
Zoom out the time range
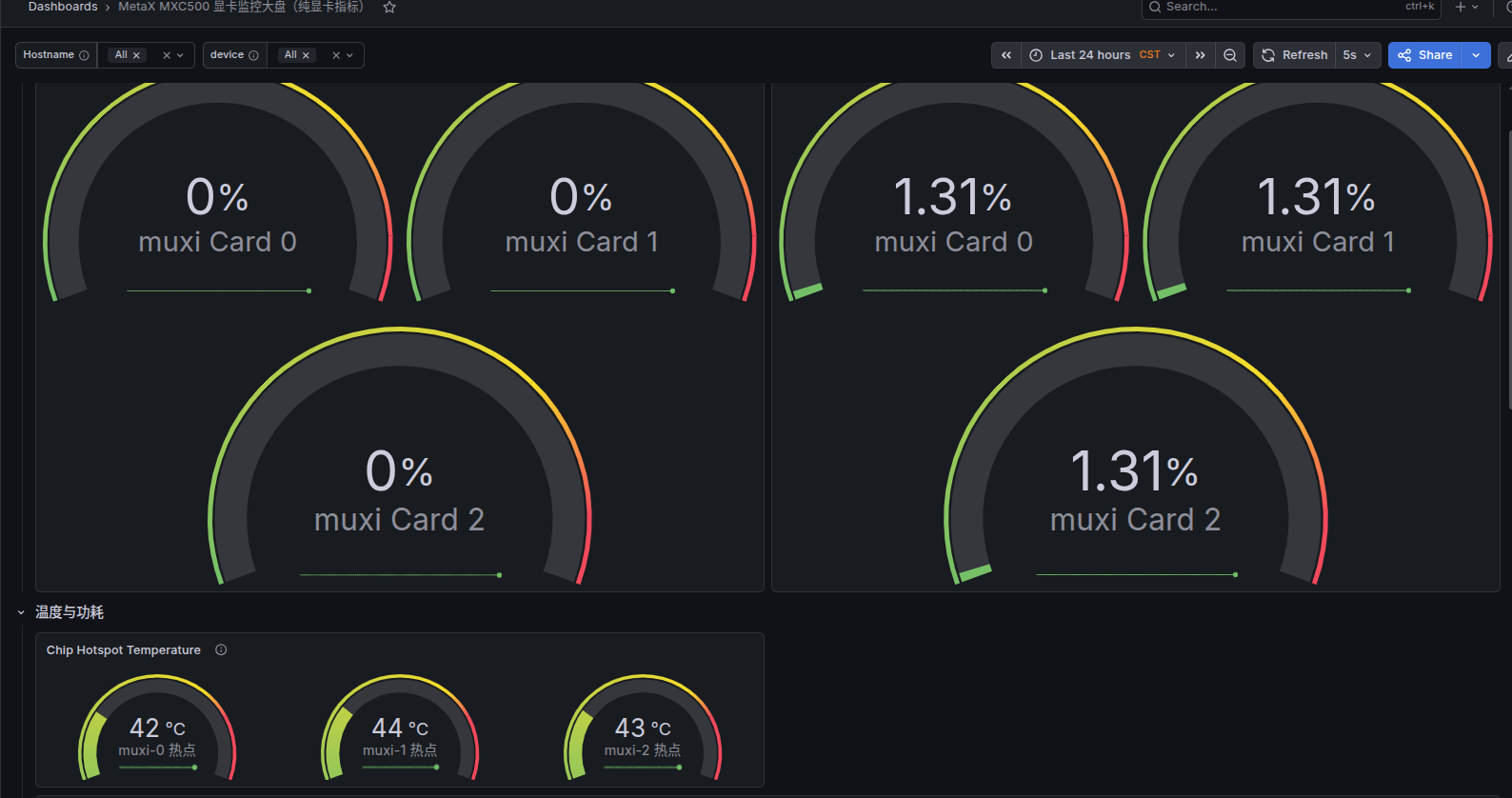(x=1230, y=55)
